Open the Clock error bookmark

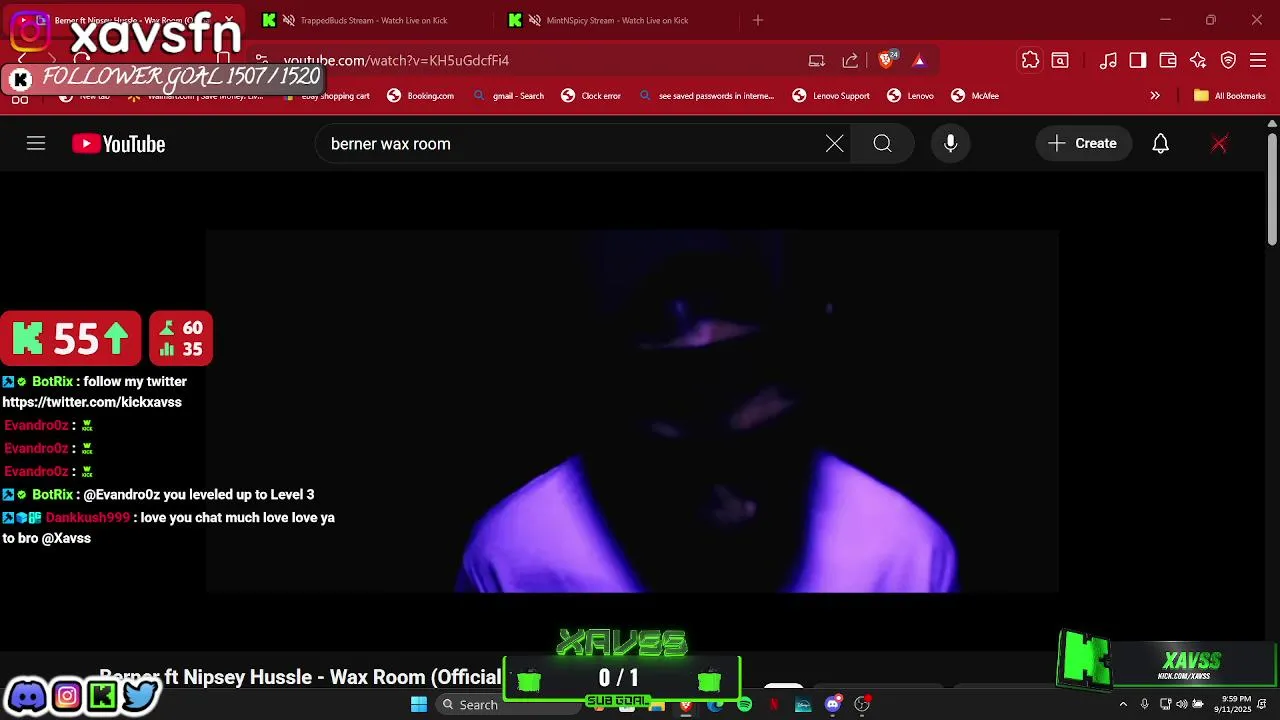click(591, 96)
